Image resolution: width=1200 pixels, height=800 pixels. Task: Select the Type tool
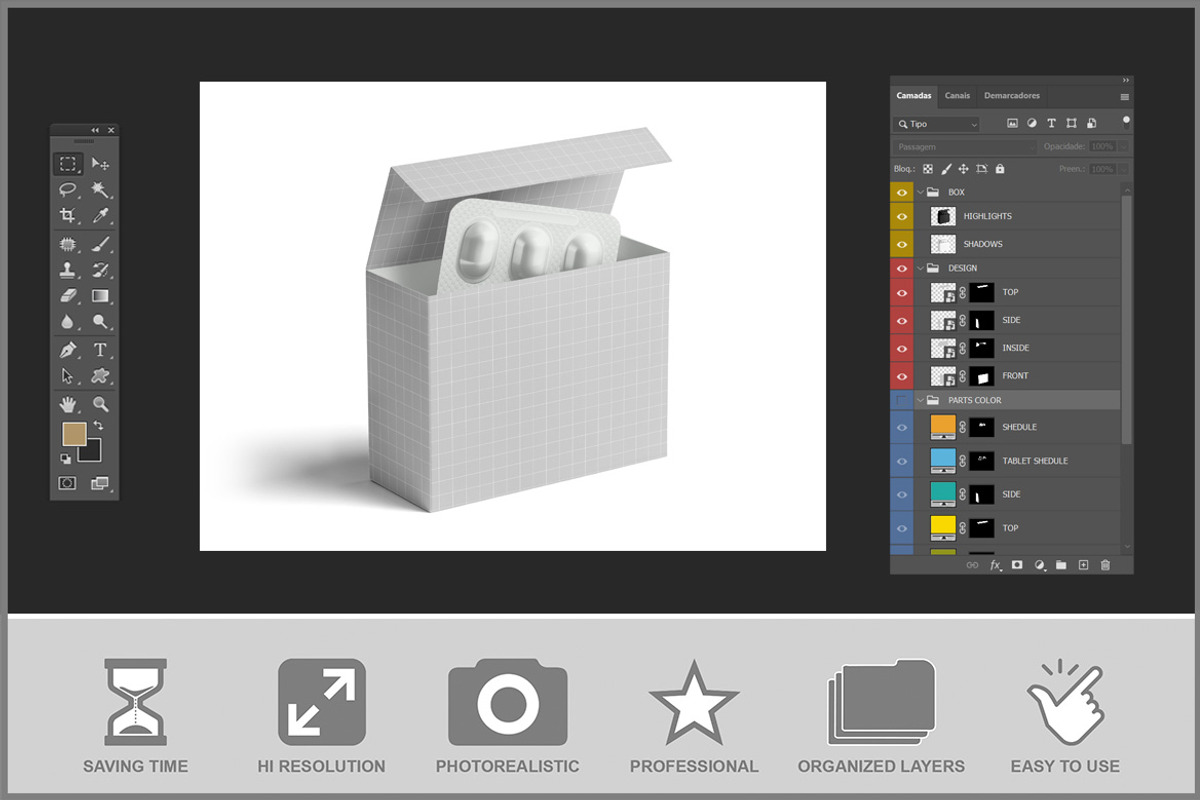[100, 350]
